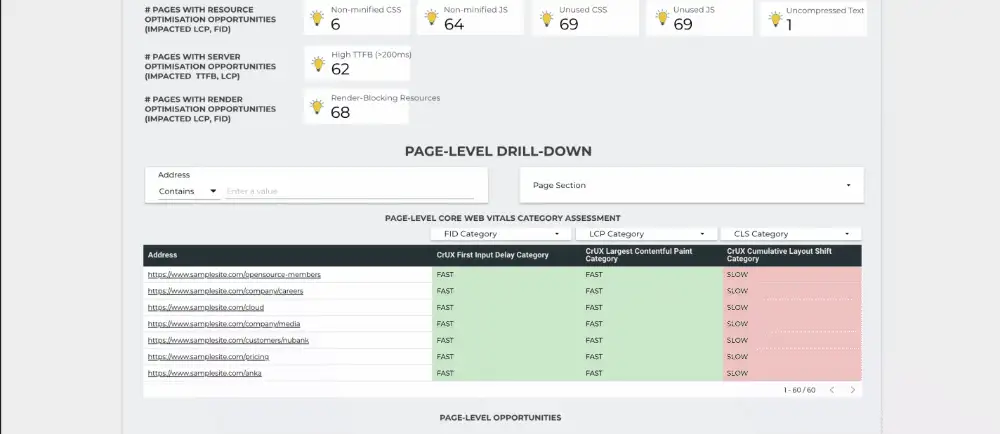Click the SLOW cell in opensource-members row
This screenshot has width=1000, height=434.
tap(792, 275)
